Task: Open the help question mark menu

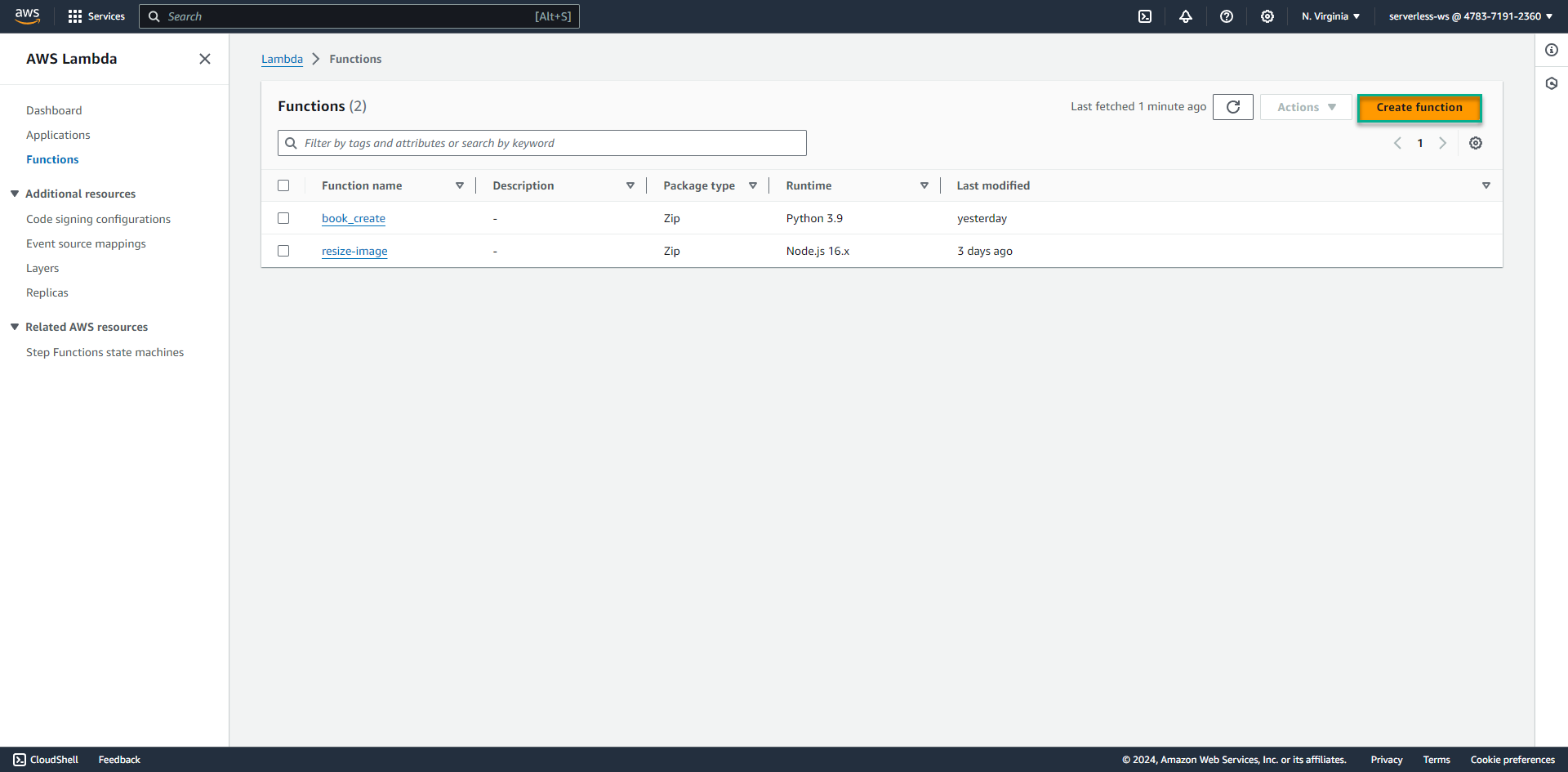Action: point(1227,16)
